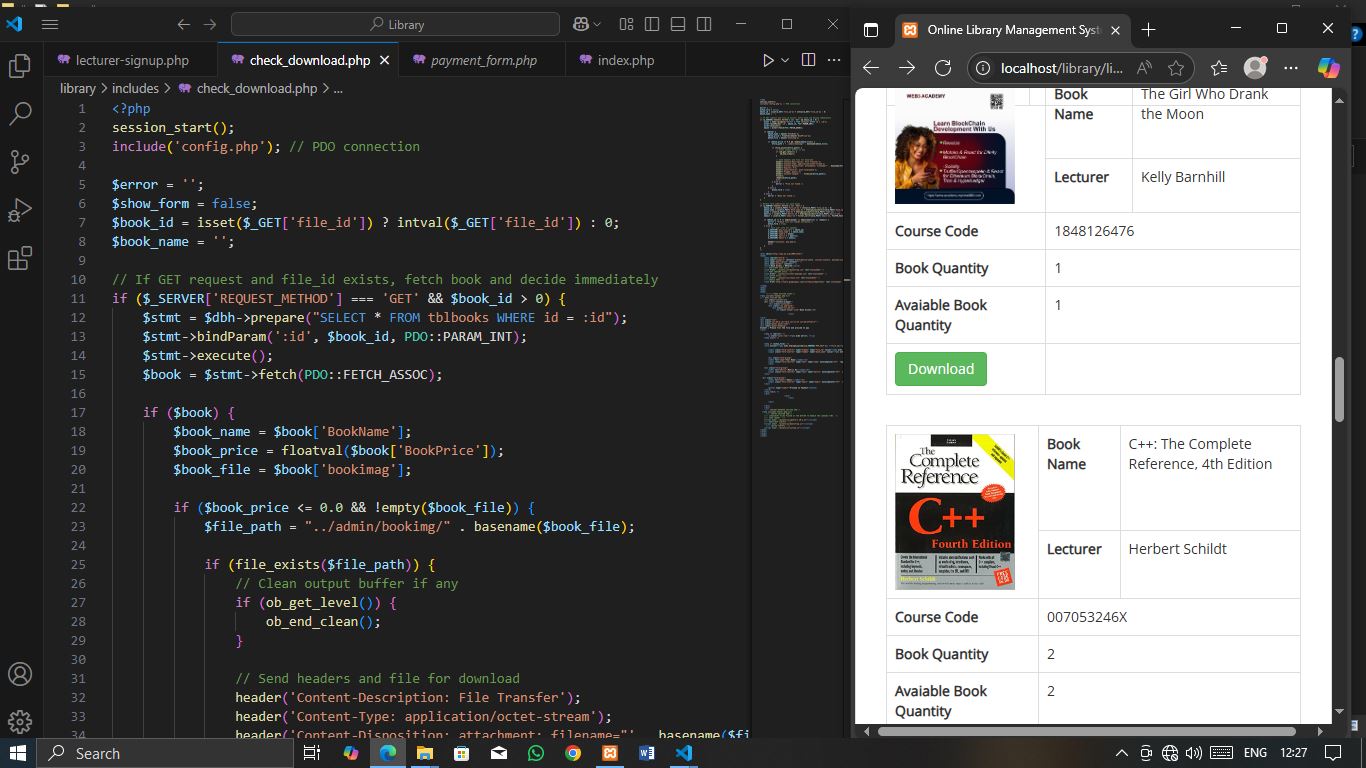The image size is (1366, 768).
Task: Close the check_download.php tab
Action: 384,60
